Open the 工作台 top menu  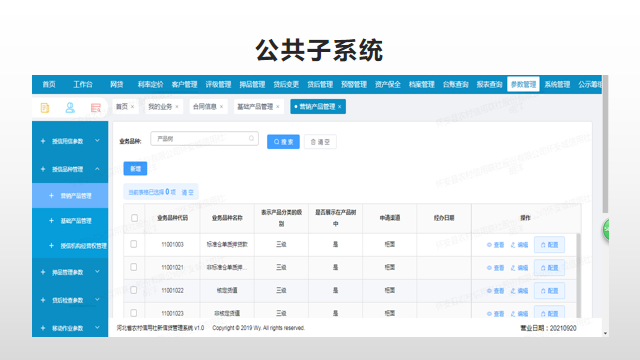point(83,84)
